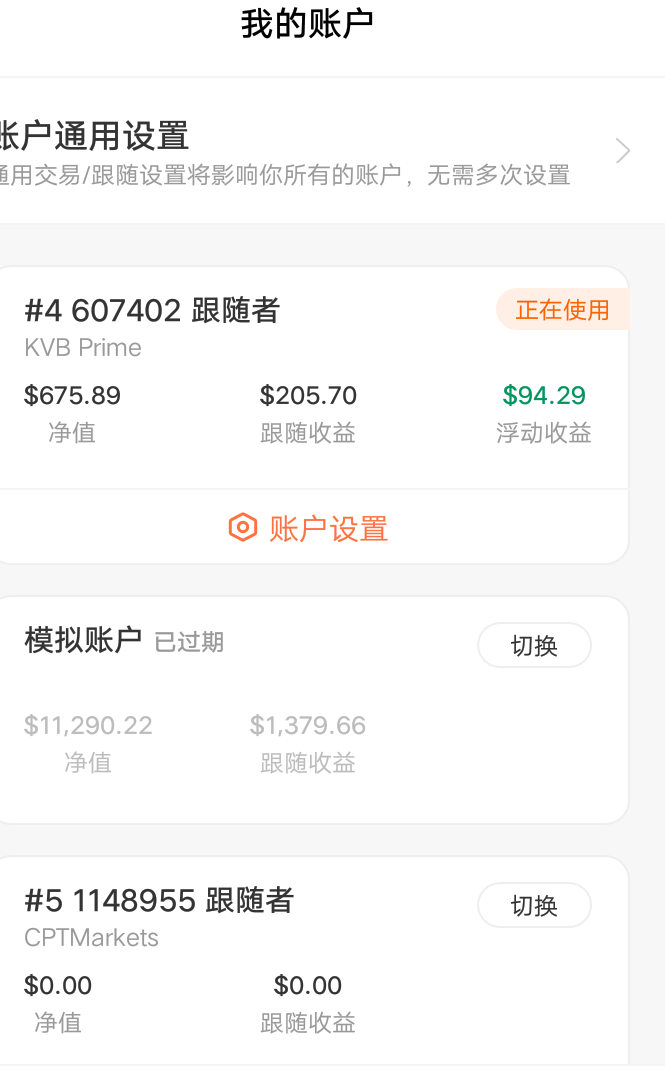Click the 账户设置 orange text link
This screenshot has width=665, height=1076.
pos(328,528)
